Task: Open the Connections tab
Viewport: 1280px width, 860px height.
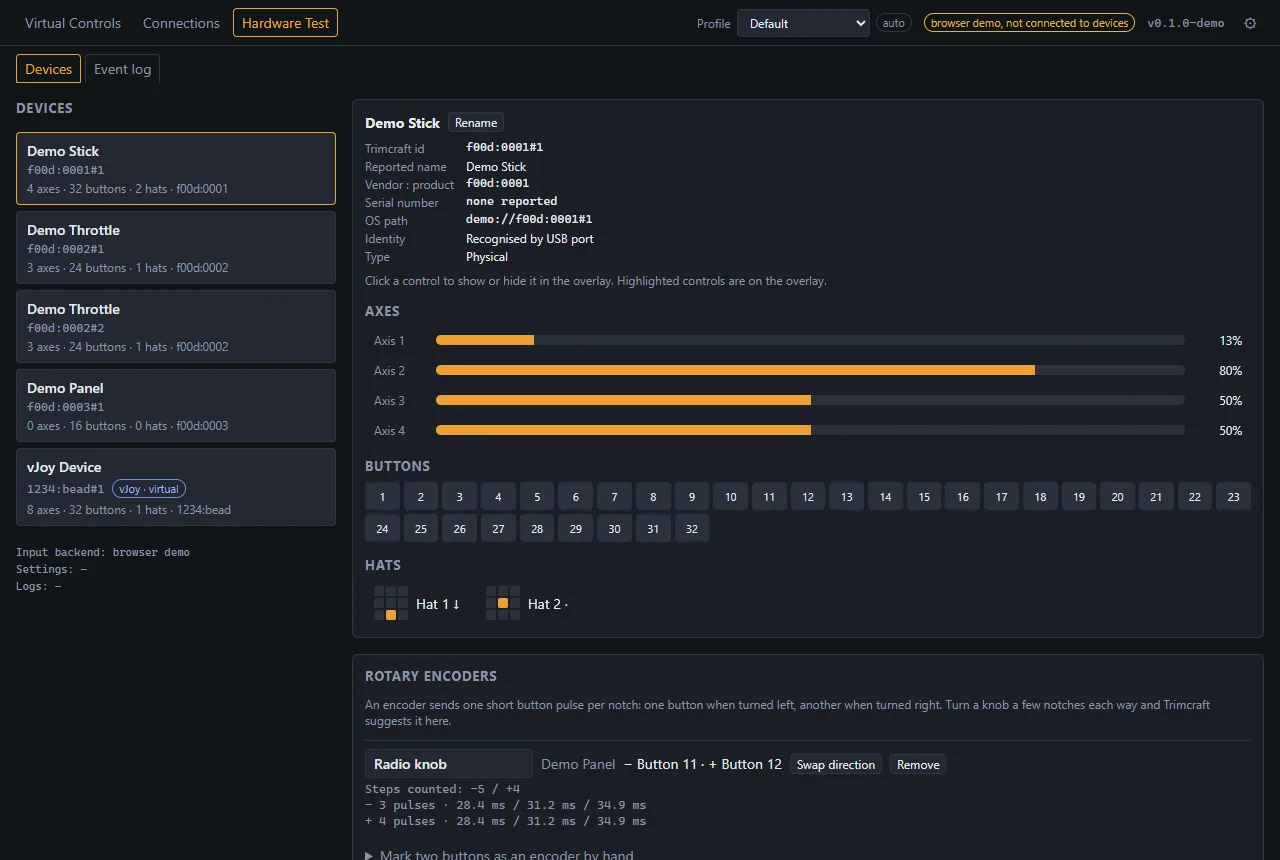Action: tap(181, 23)
